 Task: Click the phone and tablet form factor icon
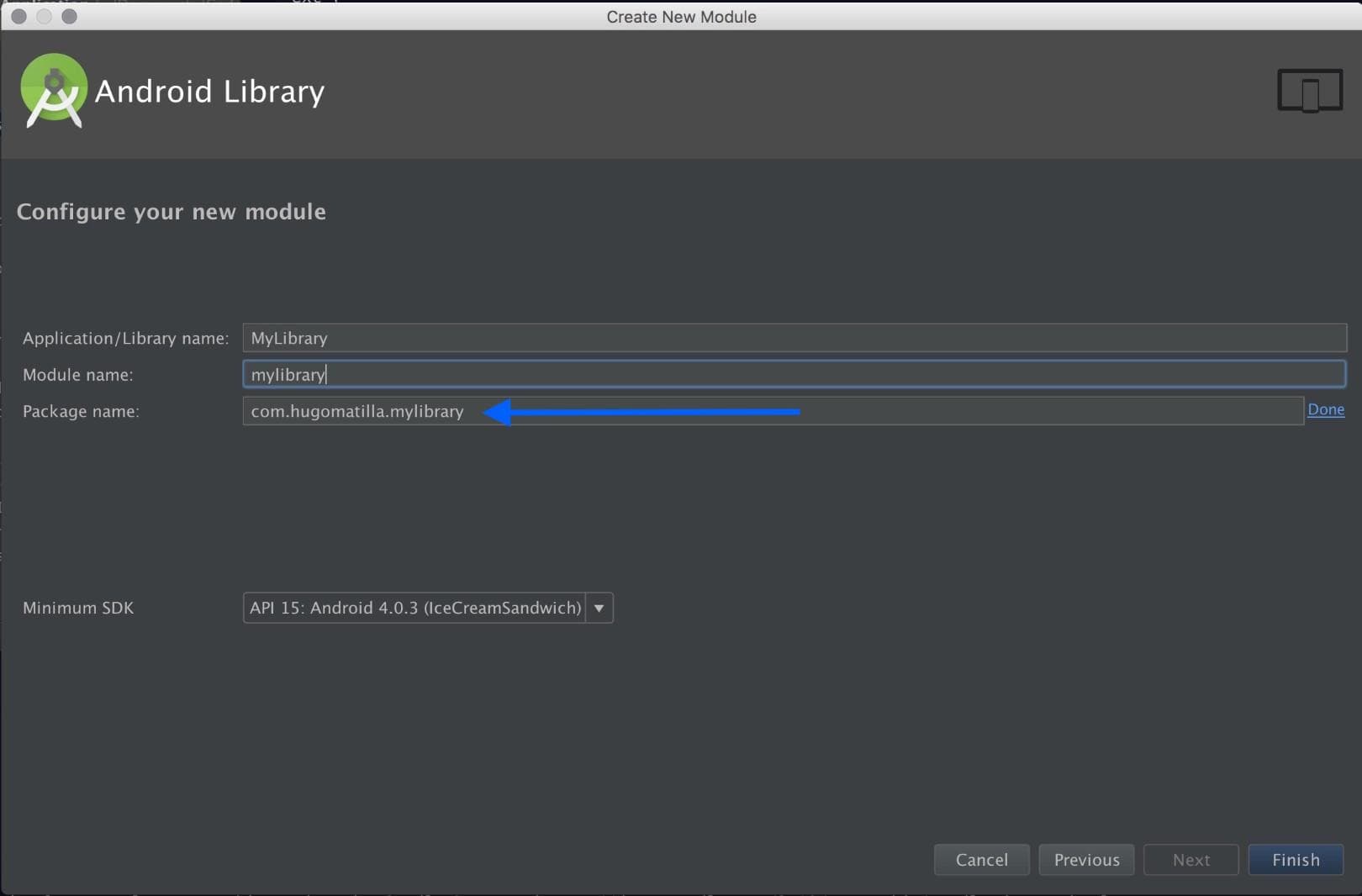pyautogui.click(x=1309, y=91)
